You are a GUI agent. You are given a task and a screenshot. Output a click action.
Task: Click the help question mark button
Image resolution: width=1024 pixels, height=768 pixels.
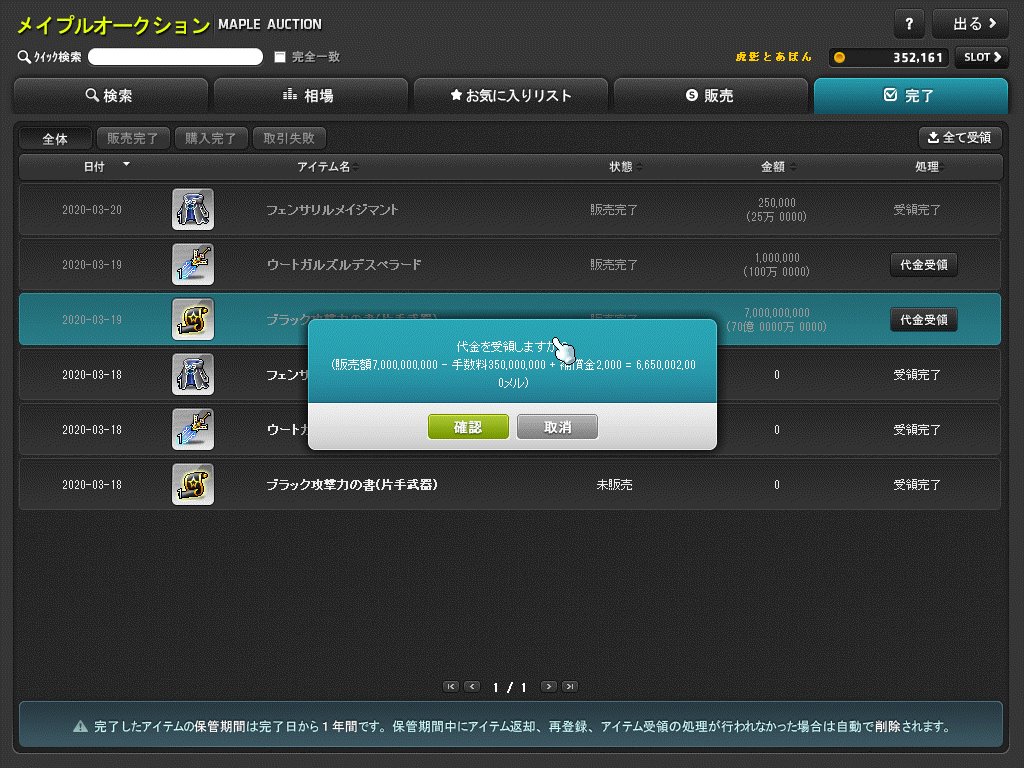(909, 24)
